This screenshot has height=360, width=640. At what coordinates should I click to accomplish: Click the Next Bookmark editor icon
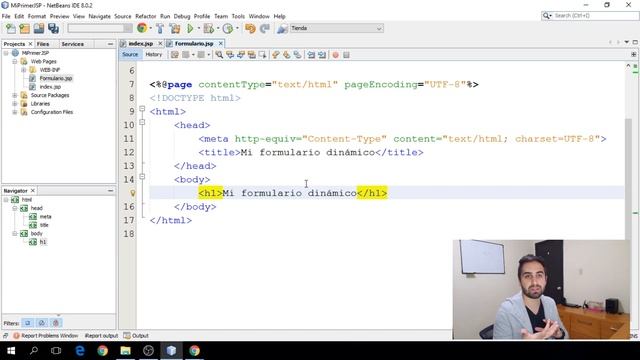coord(287,55)
